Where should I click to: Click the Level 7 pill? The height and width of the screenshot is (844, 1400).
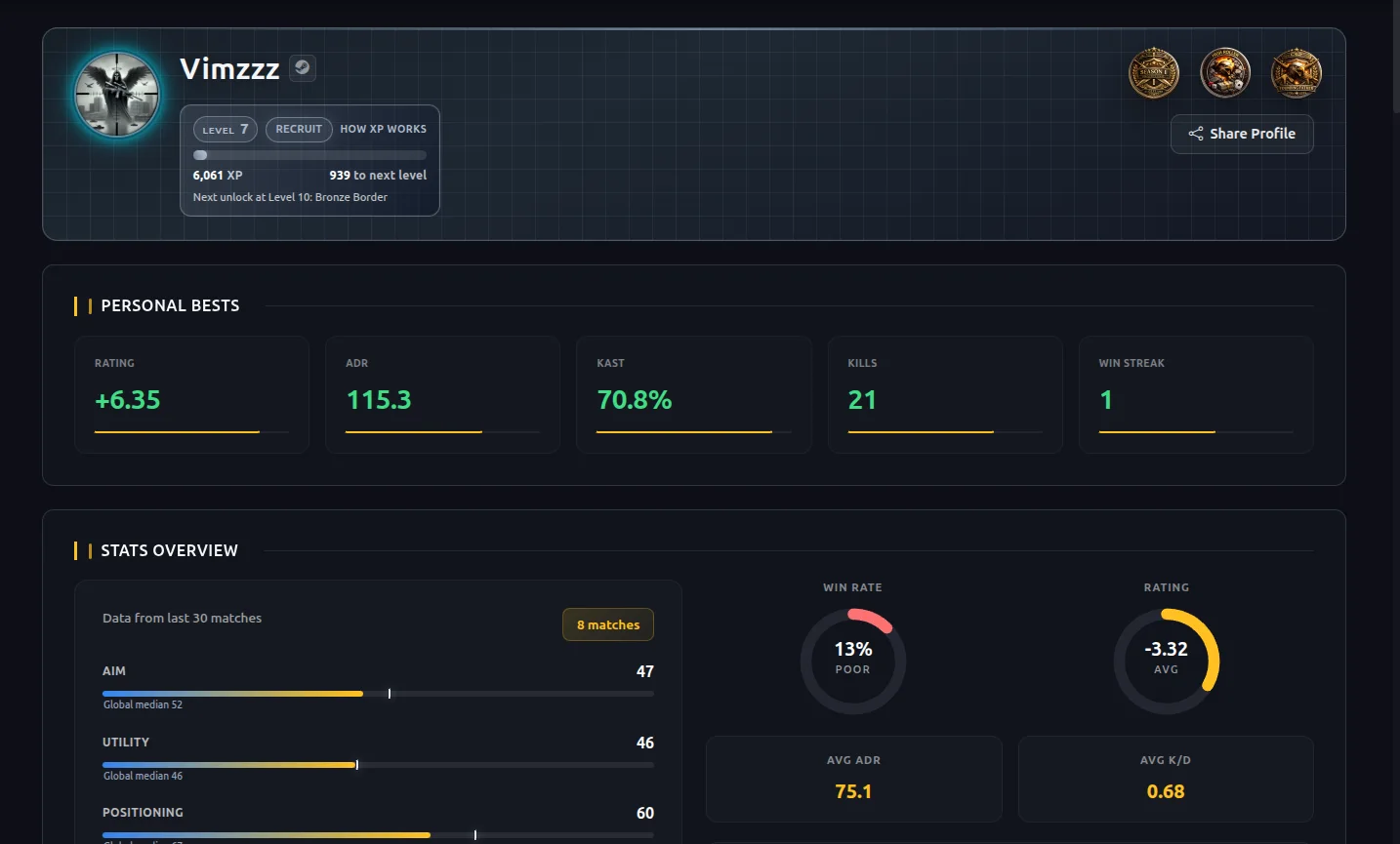[226, 130]
